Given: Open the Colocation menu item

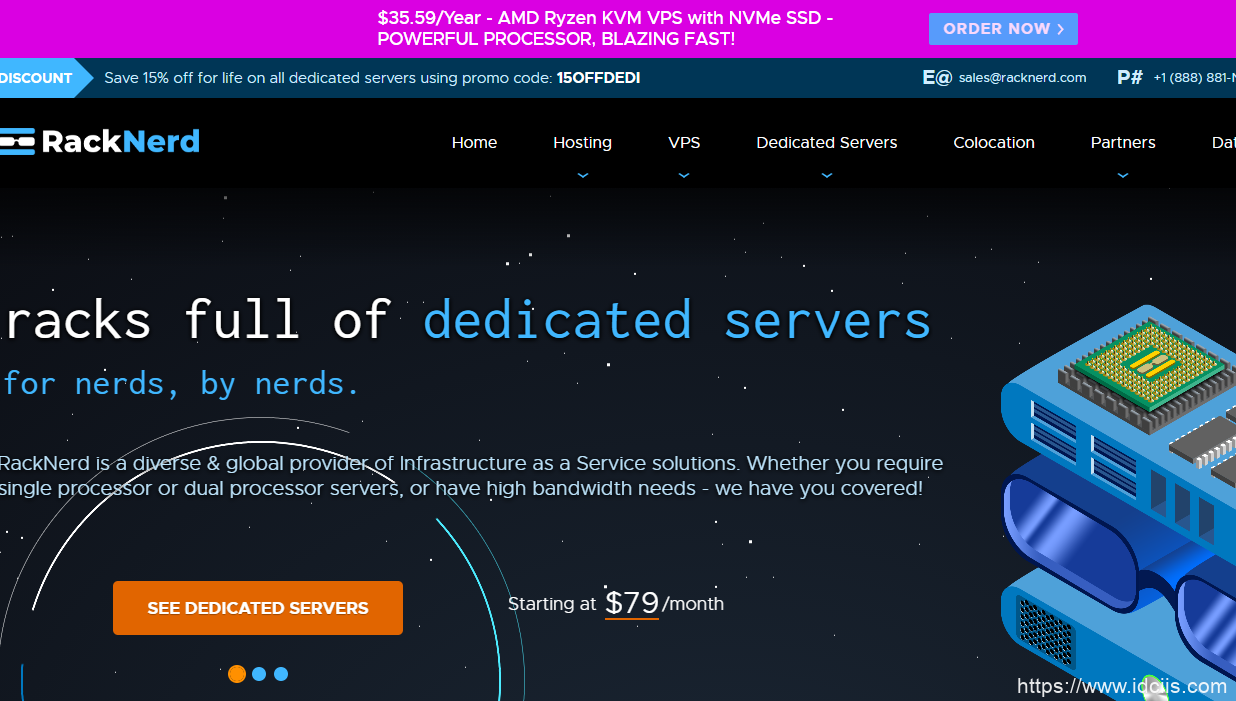Looking at the screenshot, I should click(x=993, y=143).
